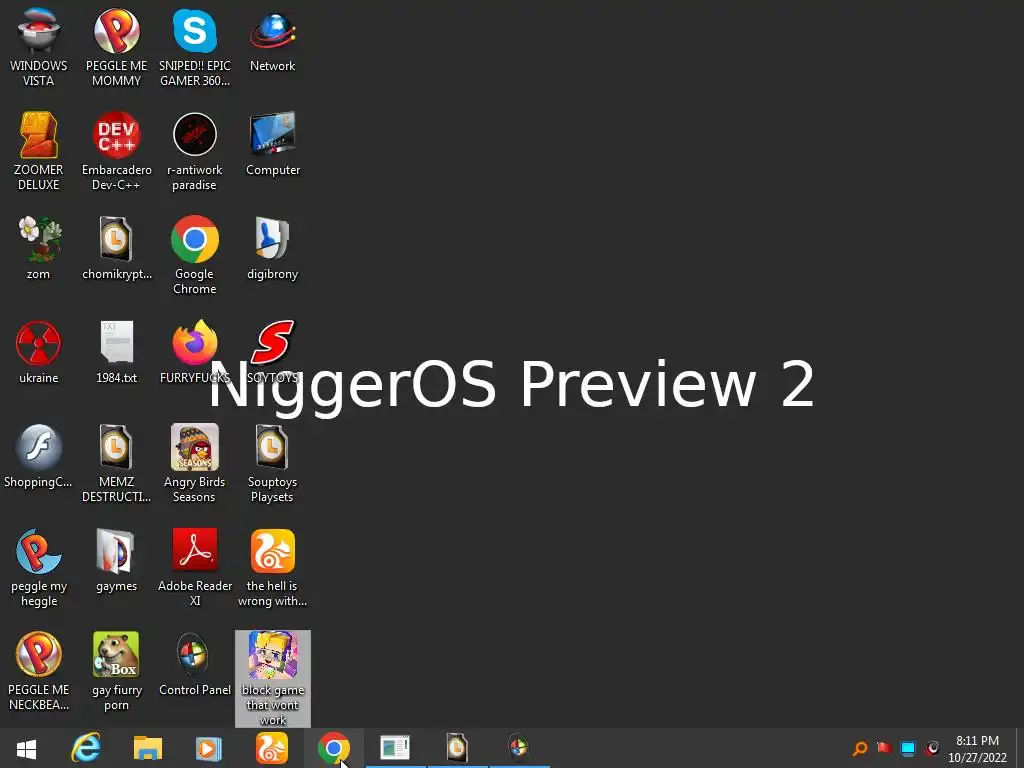Click the Show desktop strip at taskbar end
1024x768 pixels.
[x=1019, y=748]
